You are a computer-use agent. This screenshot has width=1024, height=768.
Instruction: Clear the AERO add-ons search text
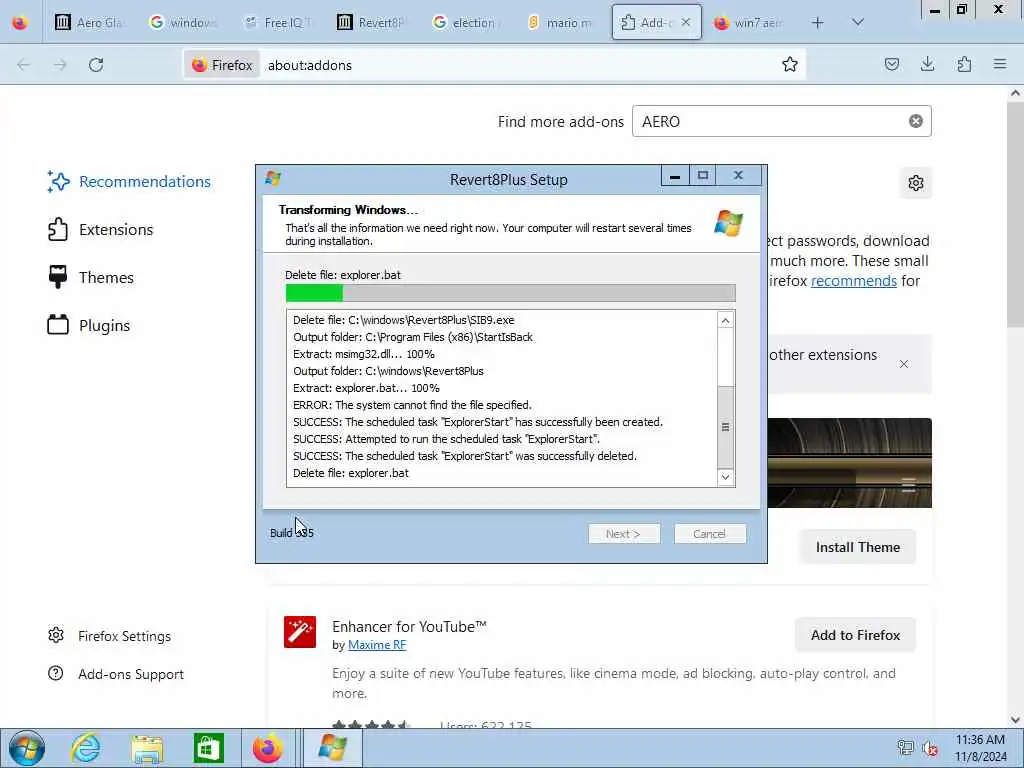916,121
